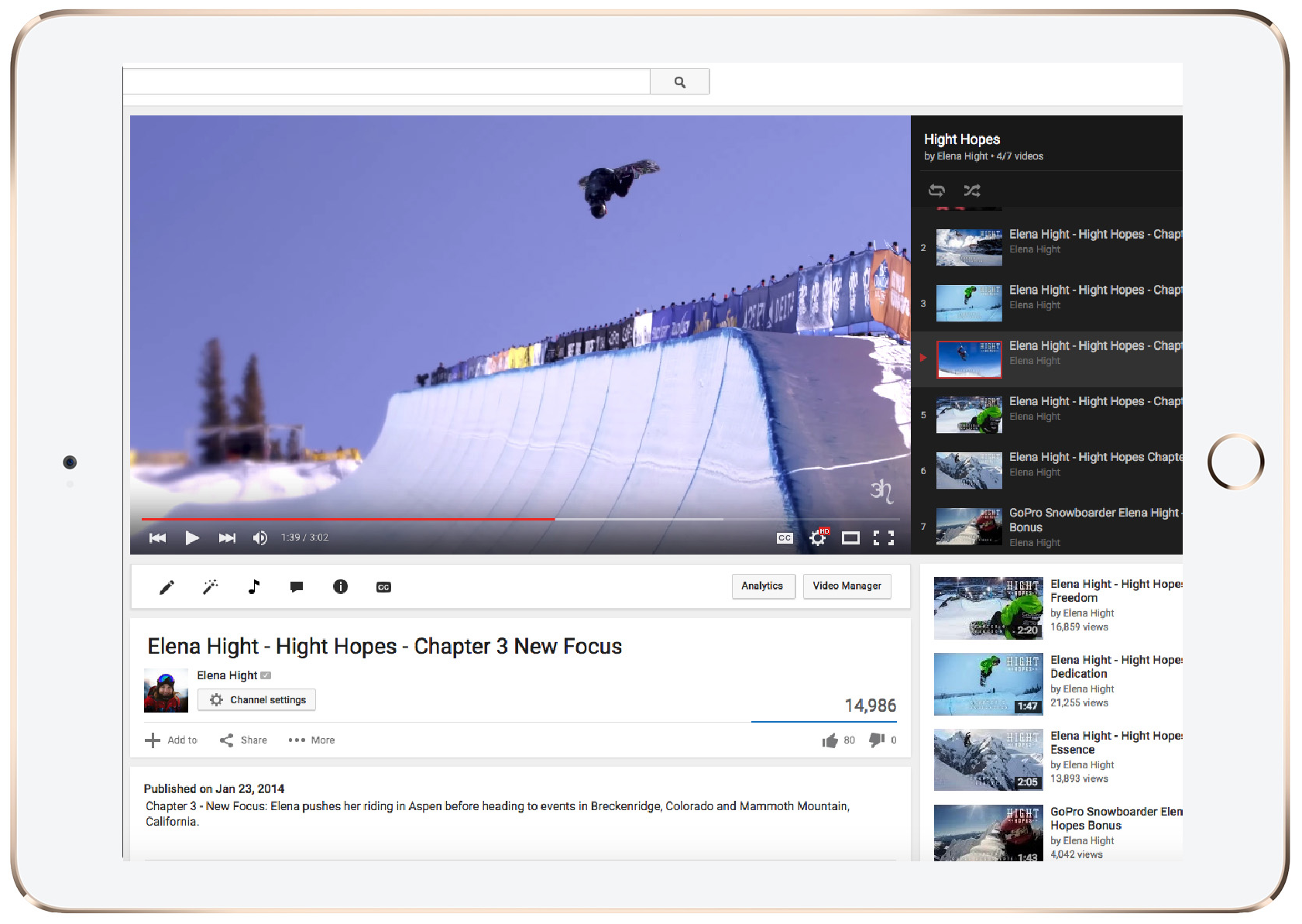The image size is (1302, 924).
Task: Click Add to playlist
Action: tap(171, 740)
